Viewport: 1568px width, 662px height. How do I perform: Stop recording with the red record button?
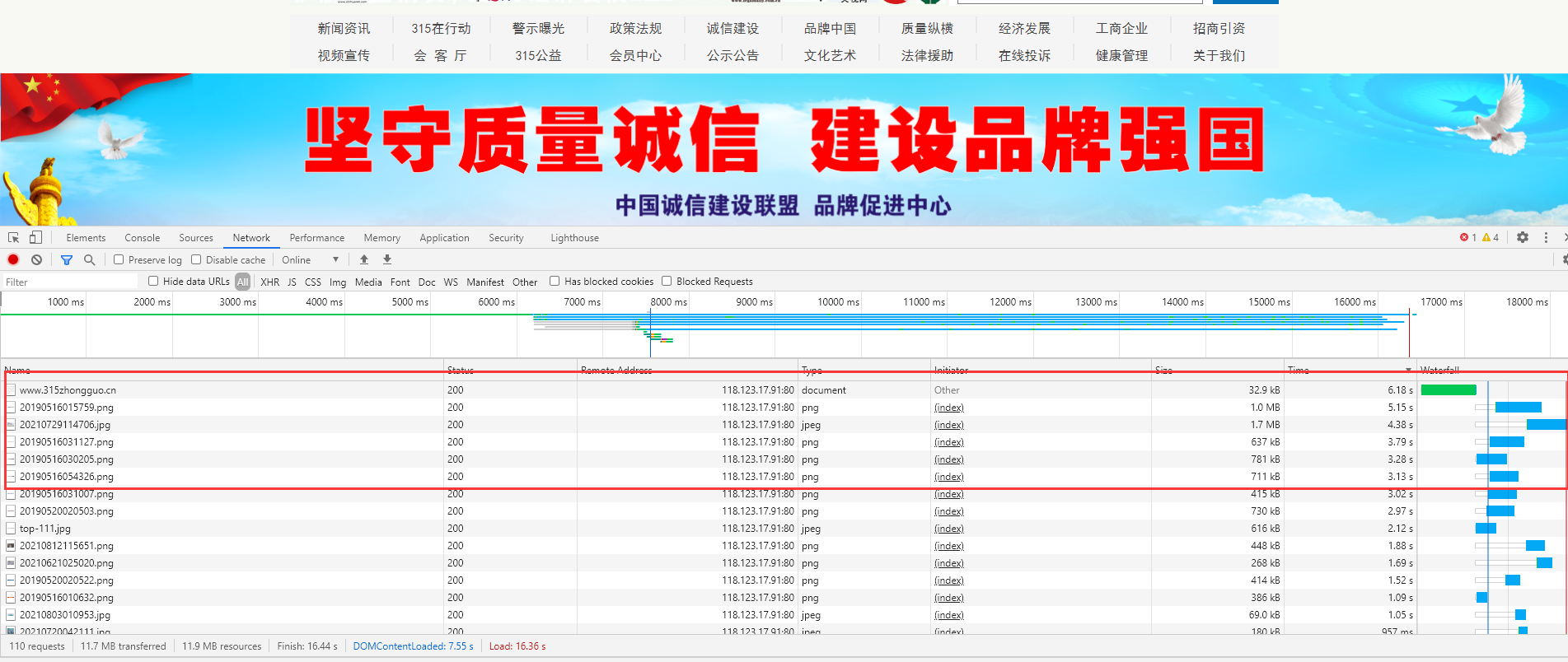click(x=13, y=260)
